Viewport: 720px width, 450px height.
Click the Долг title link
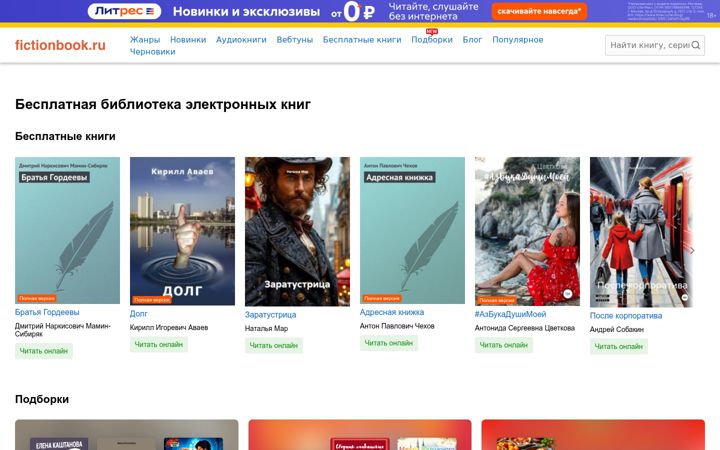(139, 314)
